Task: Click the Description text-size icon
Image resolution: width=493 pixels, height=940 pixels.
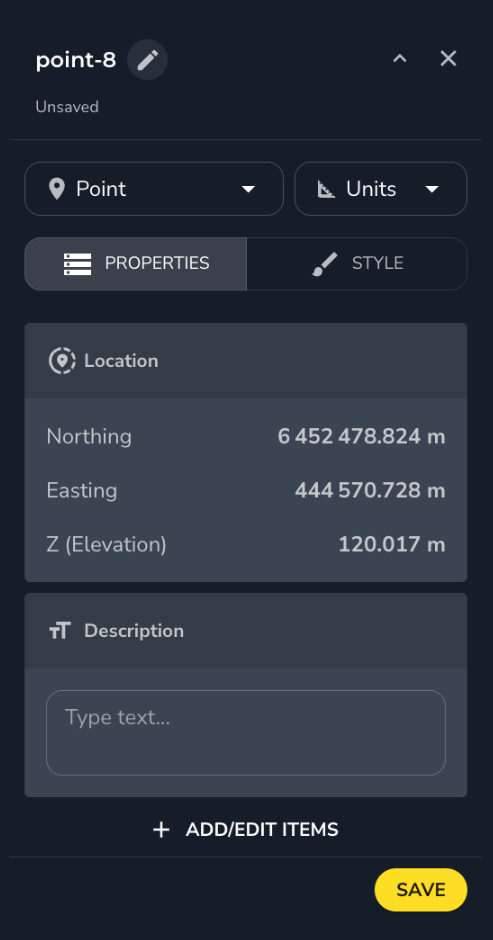Action: [60, 631]
